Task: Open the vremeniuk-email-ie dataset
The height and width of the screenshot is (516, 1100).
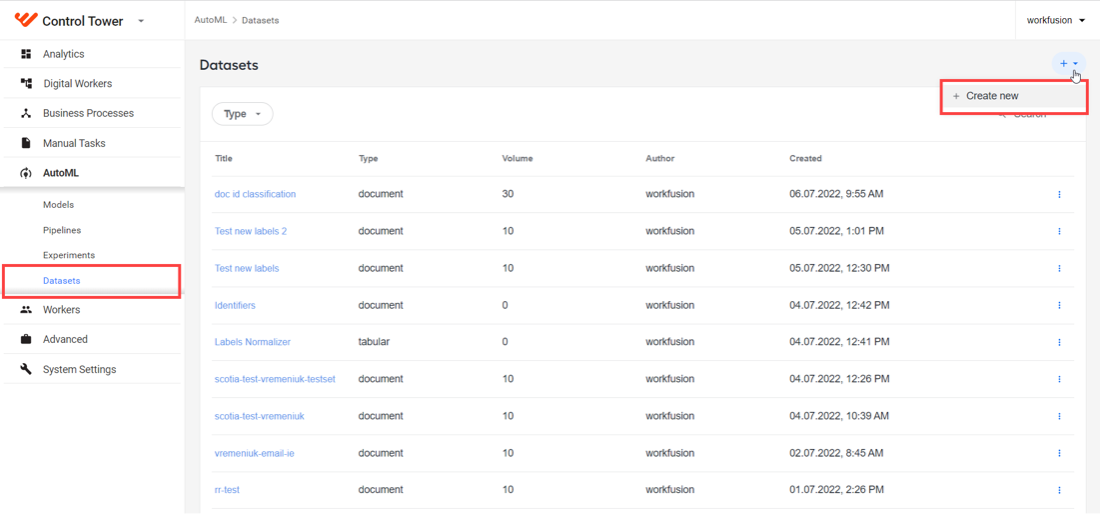Action: tap(254, 453)
